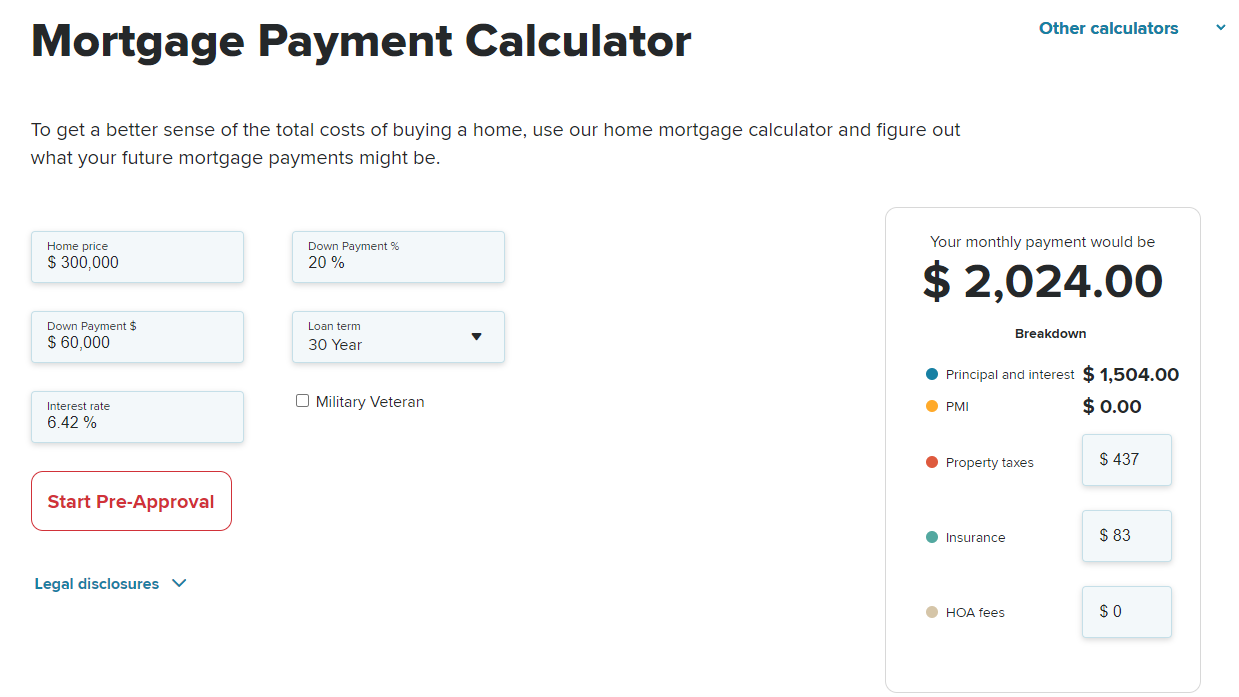Click chevron beside Legal disclosures
This screenshot has width=1239, height=697.
pyautogui.click(x=179, y=584)
